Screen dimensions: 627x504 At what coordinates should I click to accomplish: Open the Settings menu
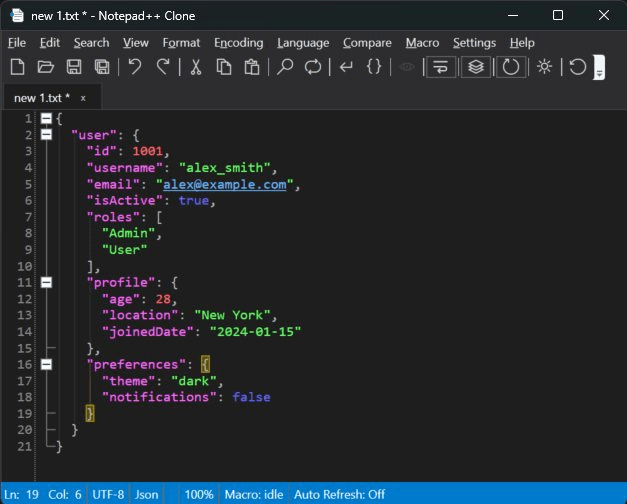pos(474,43)
